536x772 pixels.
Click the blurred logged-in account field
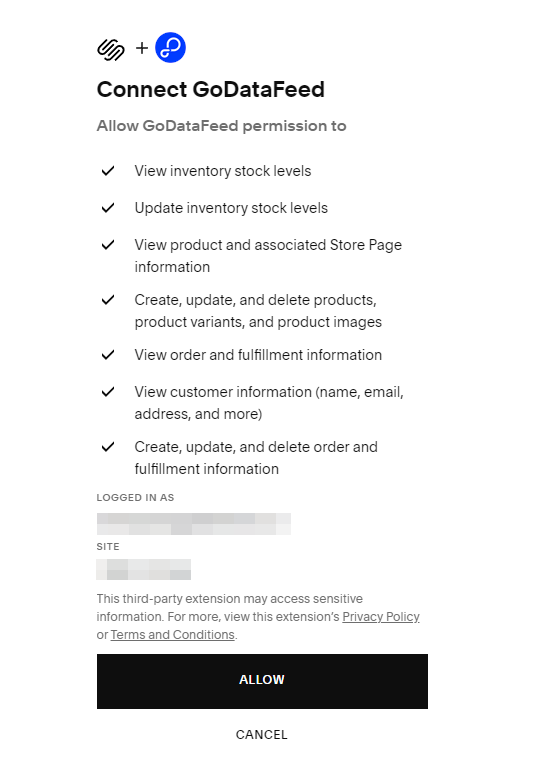point(193,524)
